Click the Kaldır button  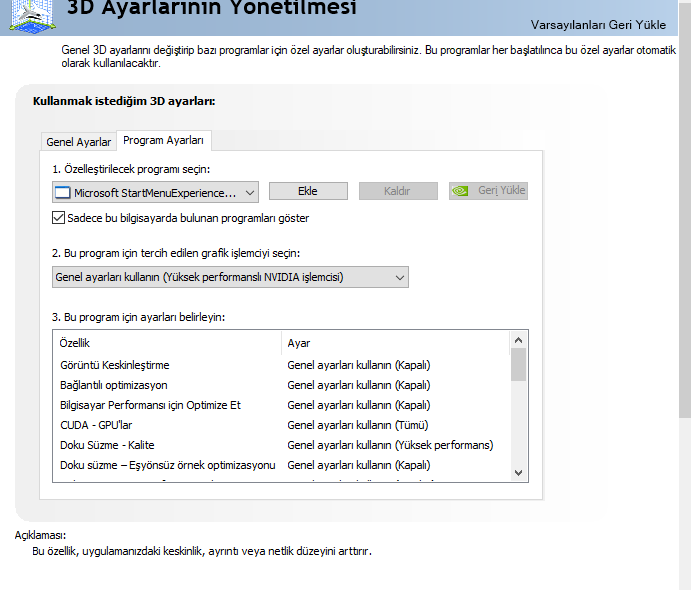coord(397,191)
